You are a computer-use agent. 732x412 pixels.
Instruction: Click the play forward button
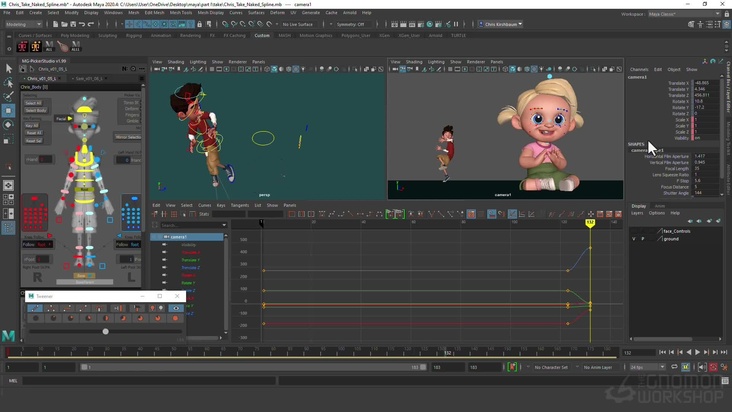[697, 352]
